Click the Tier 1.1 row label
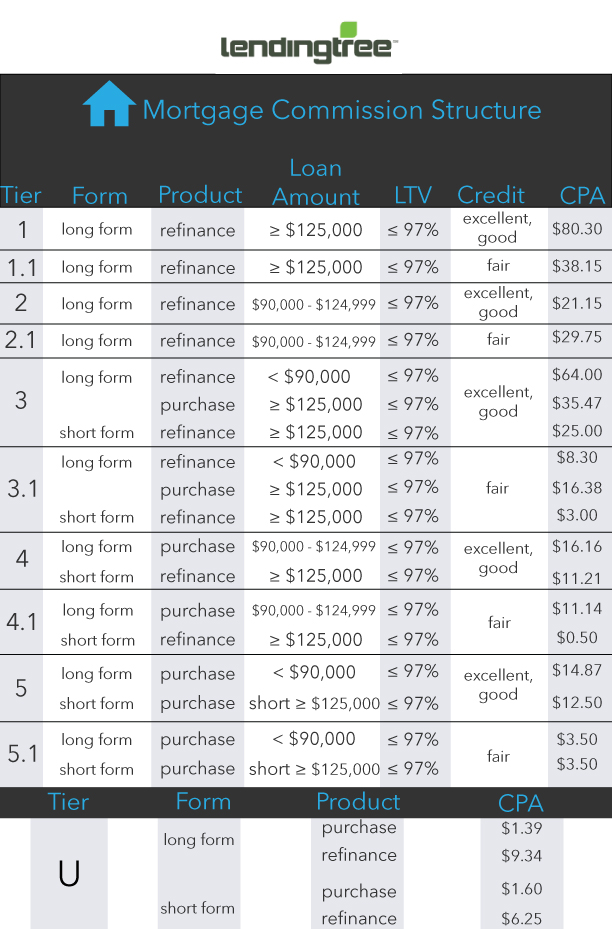This screenshot has height=929, width=612. [x=23, y=267]
